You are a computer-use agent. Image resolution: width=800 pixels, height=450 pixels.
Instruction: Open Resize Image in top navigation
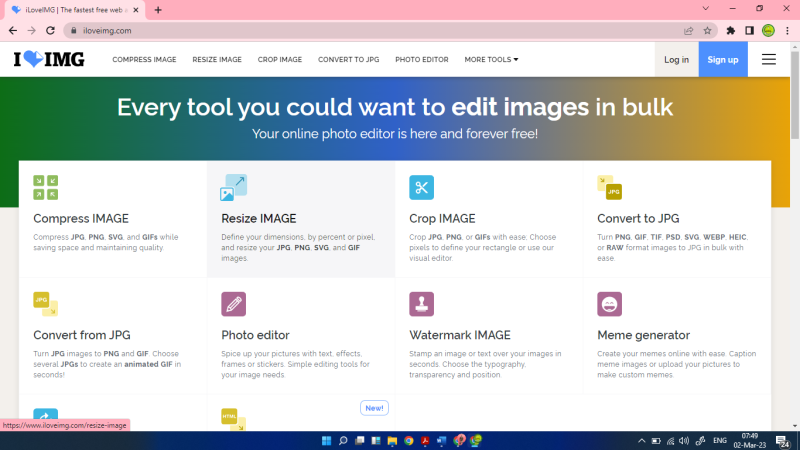click(217, 60)
